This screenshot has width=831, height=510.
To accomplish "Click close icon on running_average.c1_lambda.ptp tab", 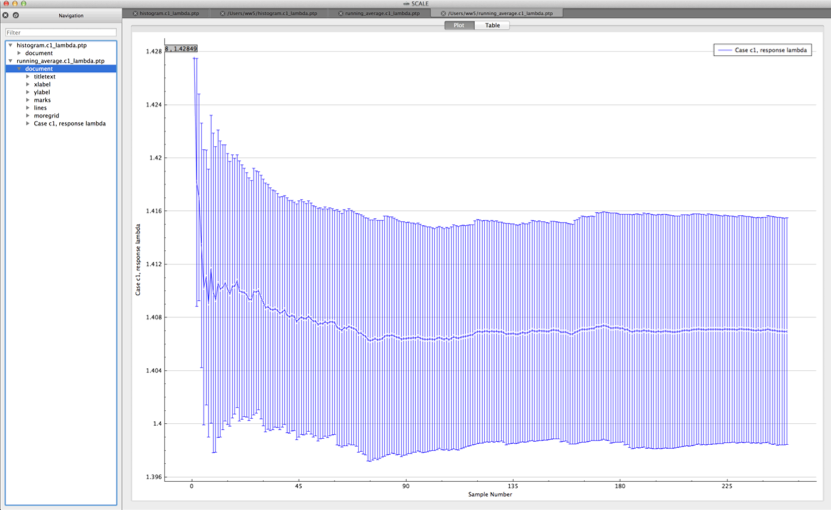I will (x=340, y=13).
